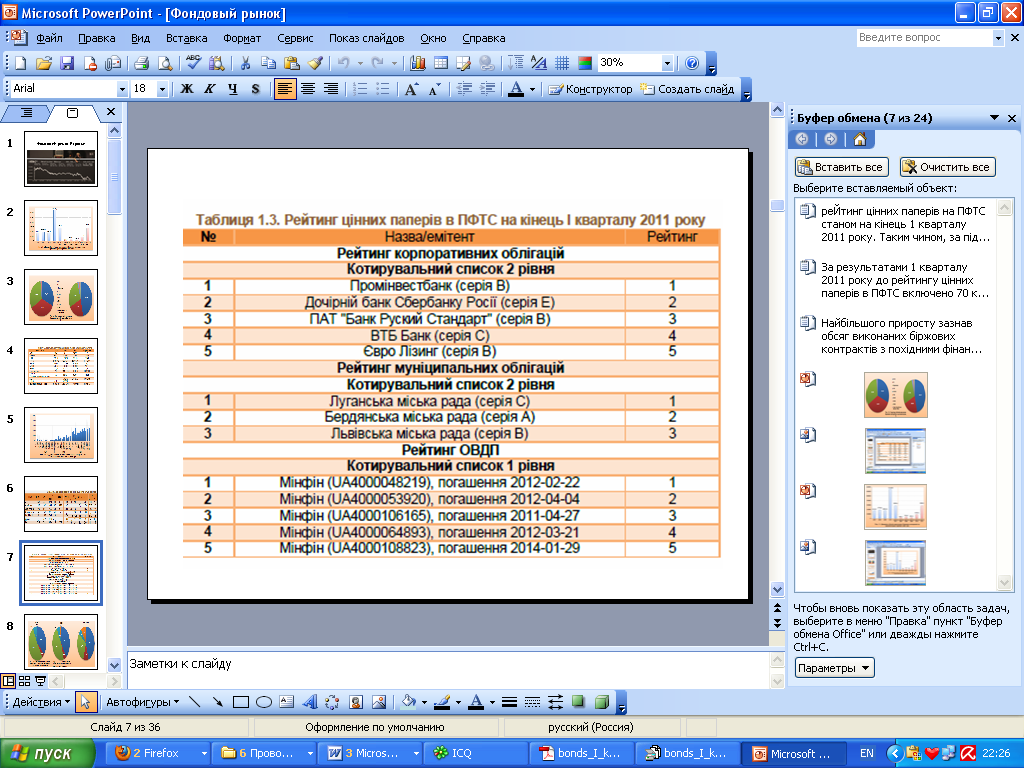
Task: Save the presentation with the floppy disk icon
Action: click(67, 63)
